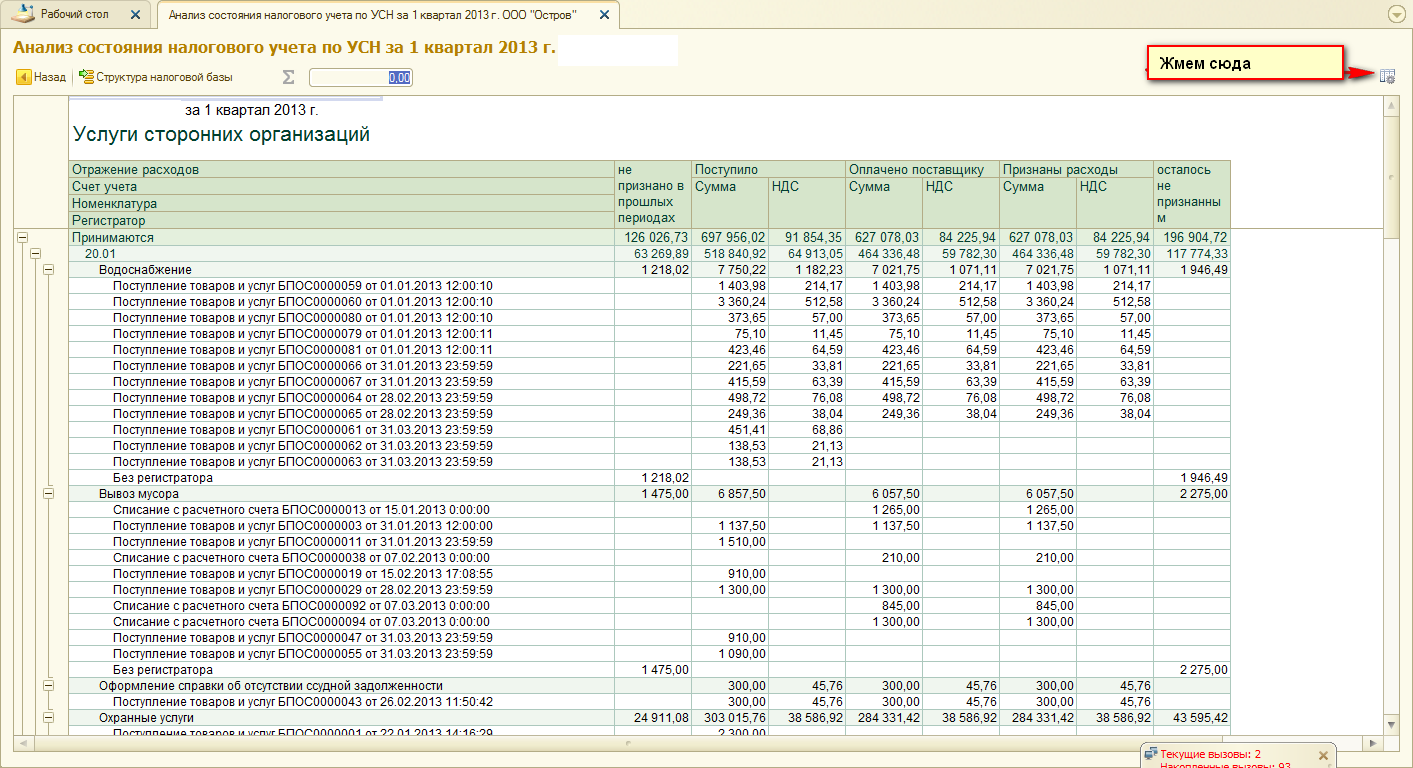Collapse the Водоснабжение group

coord(47,270)
